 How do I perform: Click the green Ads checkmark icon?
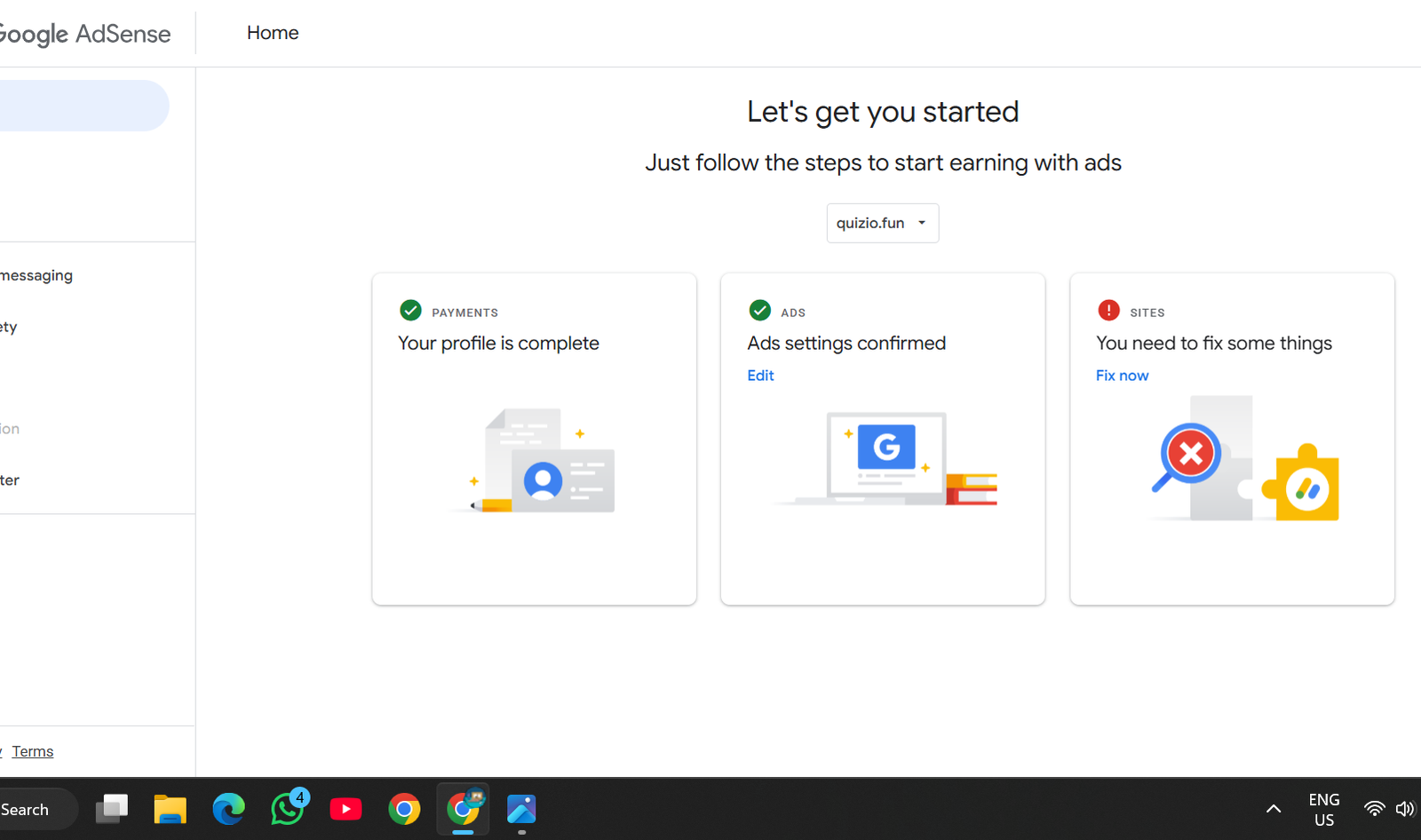(x=759, y=310)
